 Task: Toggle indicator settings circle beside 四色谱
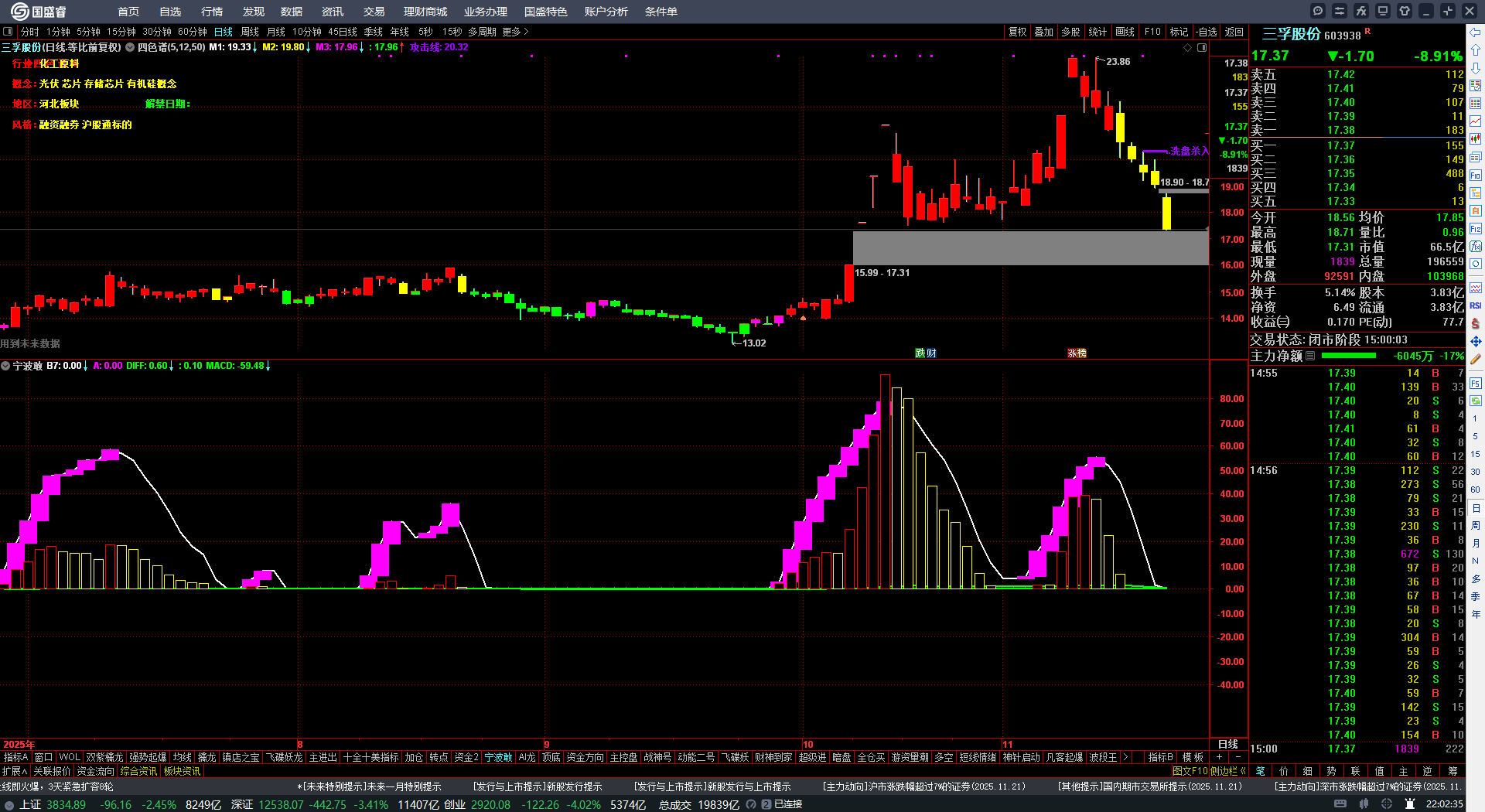tap(130, 47)
